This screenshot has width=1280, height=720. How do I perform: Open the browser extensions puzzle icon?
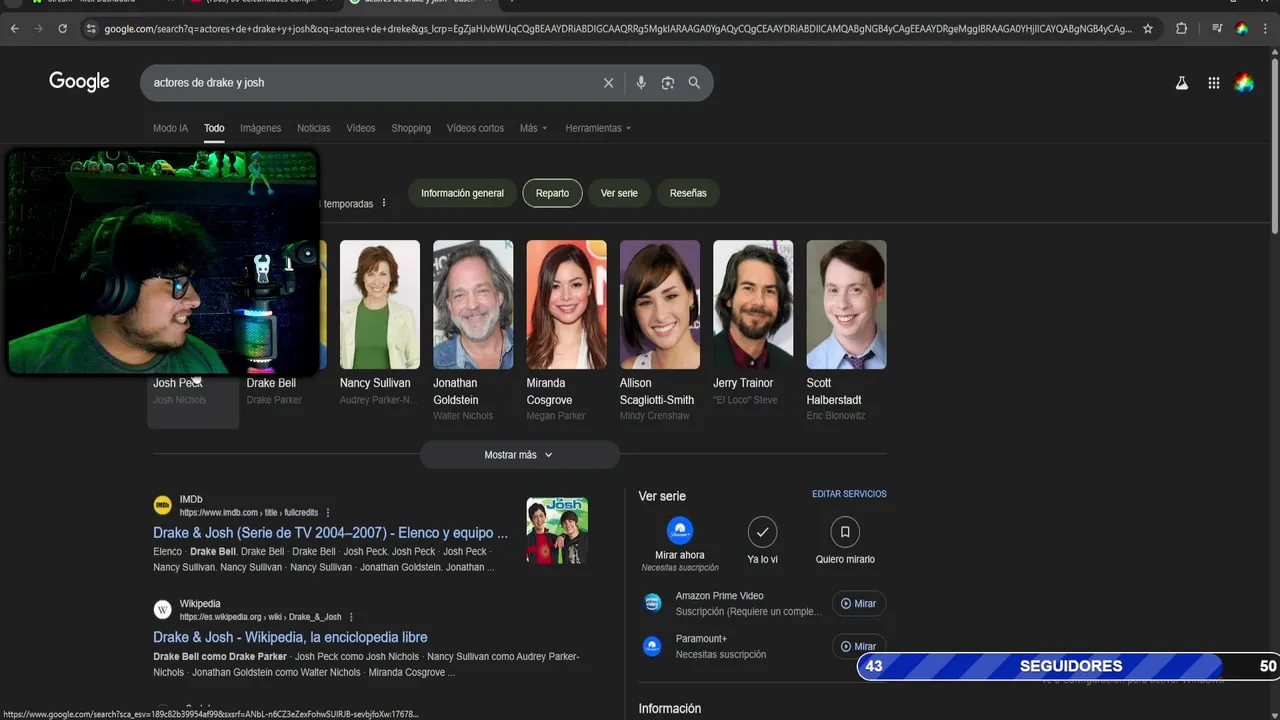(1181, 29)
